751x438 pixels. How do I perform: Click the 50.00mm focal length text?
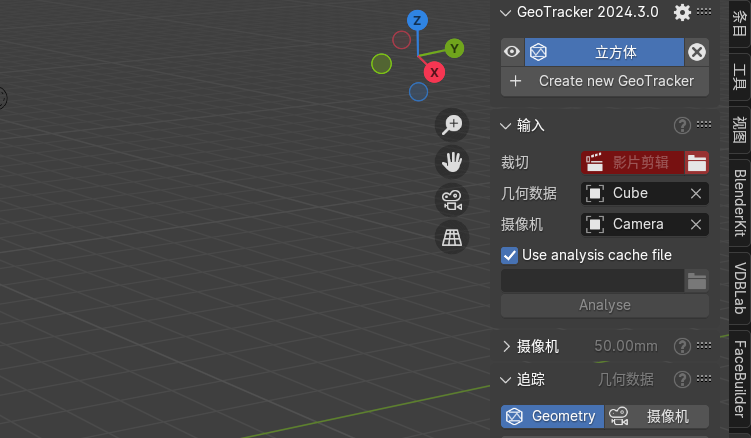[x=626, y=346]
